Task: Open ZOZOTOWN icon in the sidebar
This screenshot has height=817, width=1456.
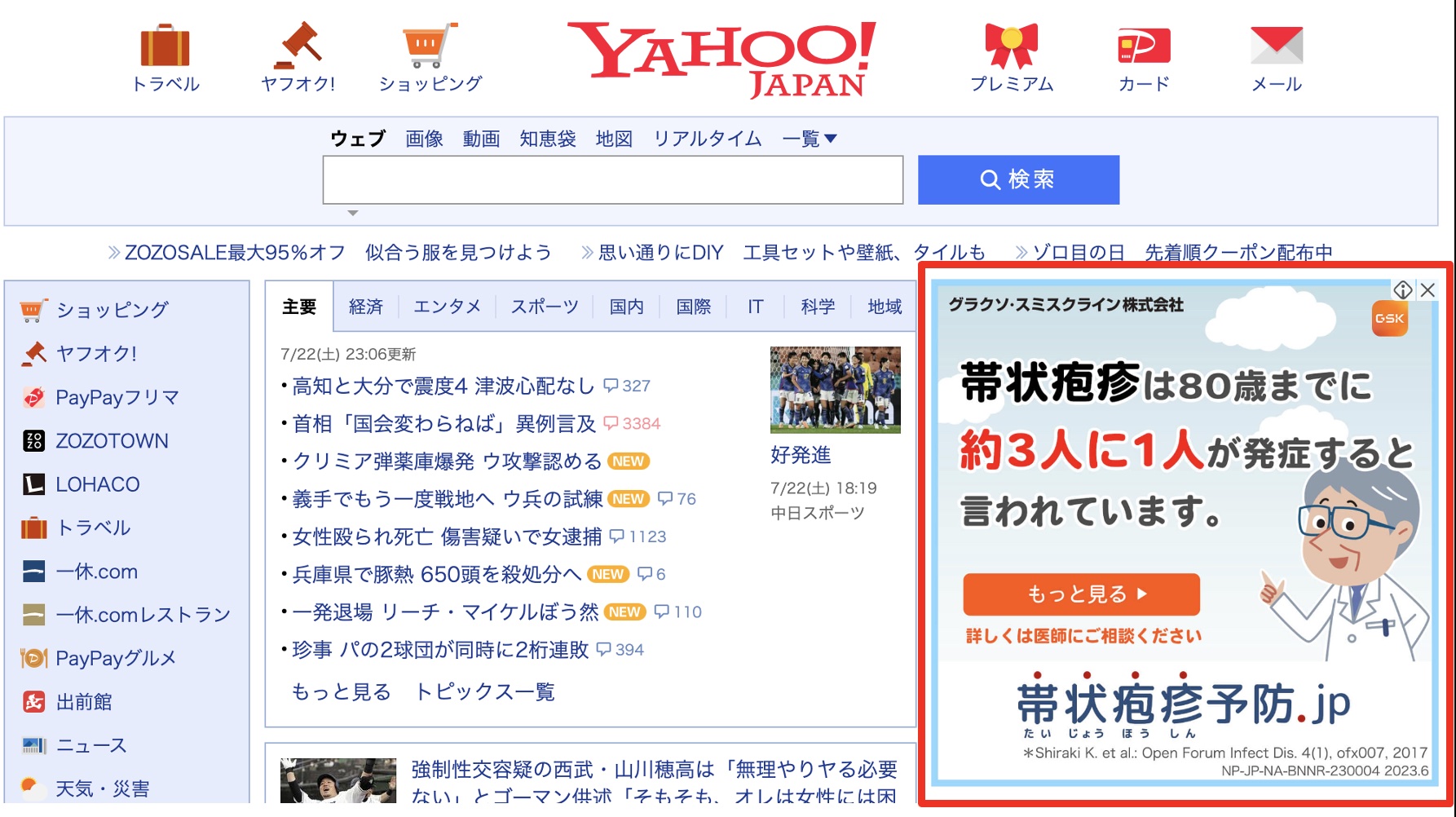Action: (x=33, y=441)
